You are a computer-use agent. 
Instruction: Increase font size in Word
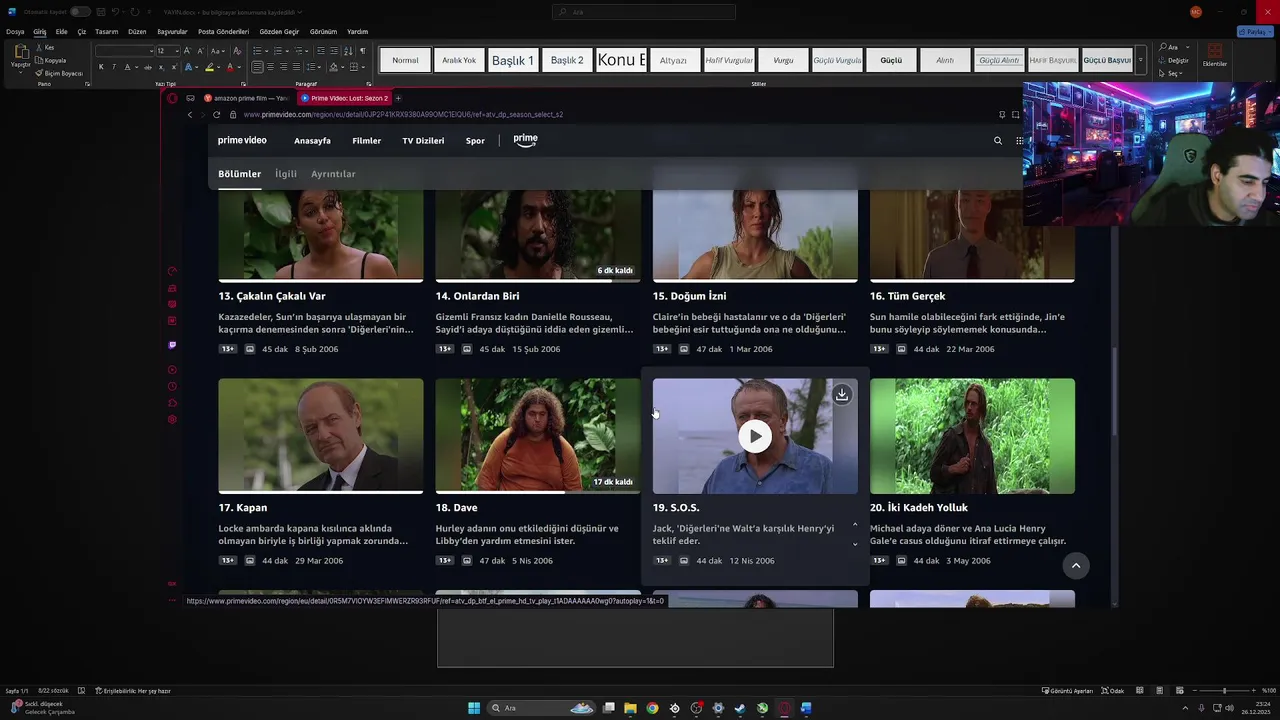(187, 51)
